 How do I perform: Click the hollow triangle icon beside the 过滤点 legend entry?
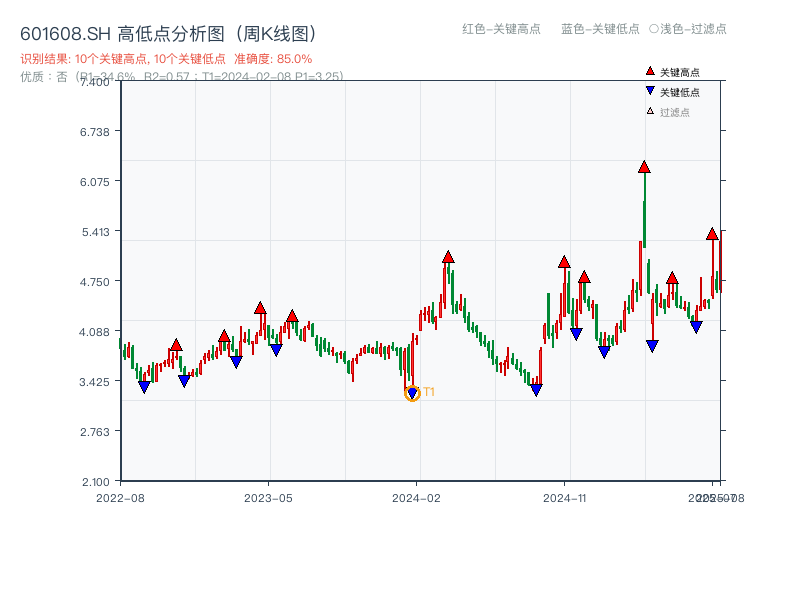point(650,111)
